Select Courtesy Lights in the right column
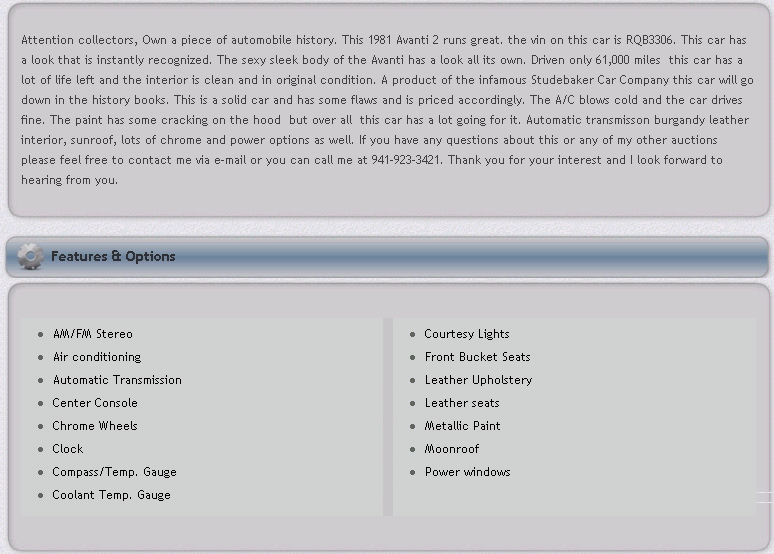The height and width of the screenshot is (554, 774). pyautogui.click(x=466, y=334)
